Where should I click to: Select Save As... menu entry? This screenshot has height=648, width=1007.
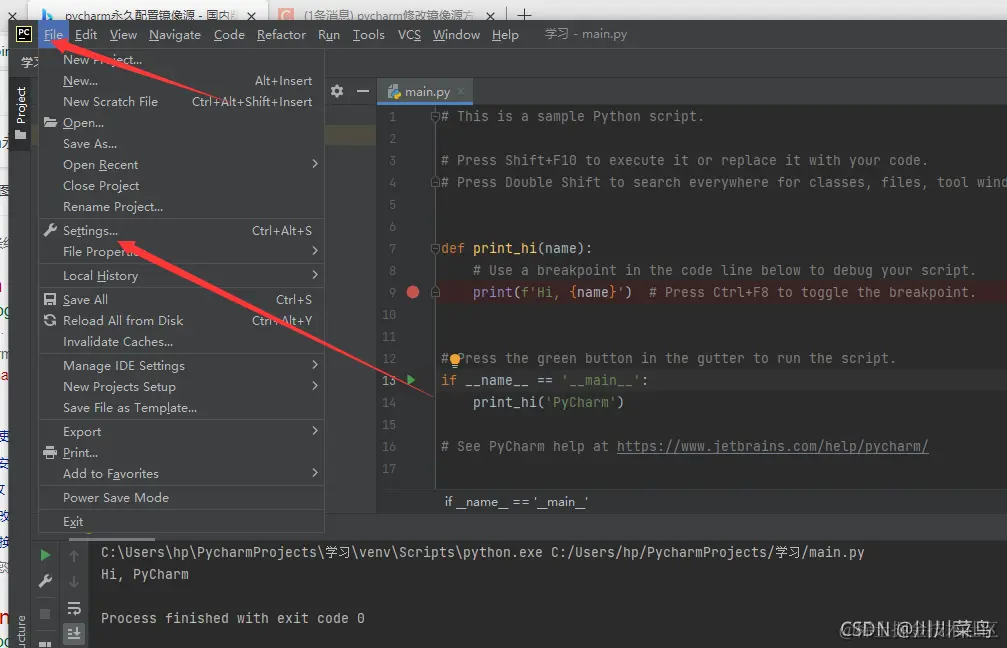181,143
